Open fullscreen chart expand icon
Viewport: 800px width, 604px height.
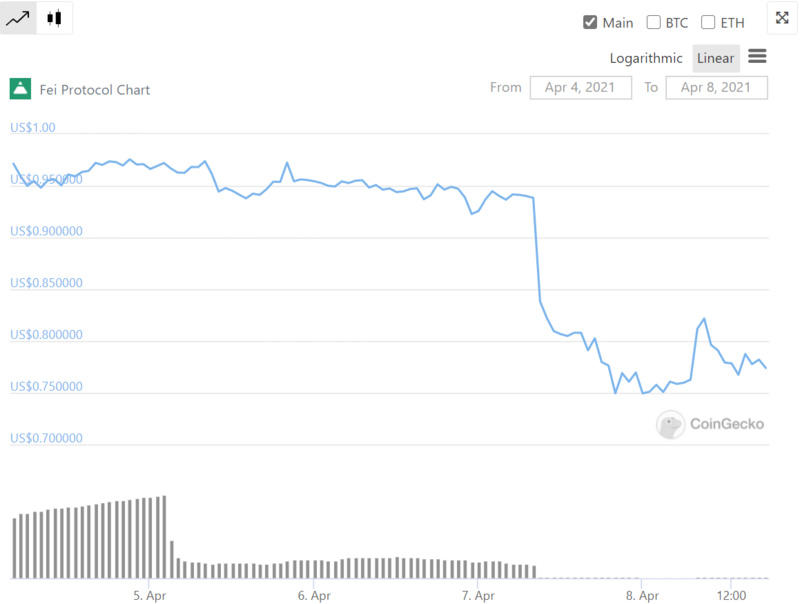coord(782,18)
